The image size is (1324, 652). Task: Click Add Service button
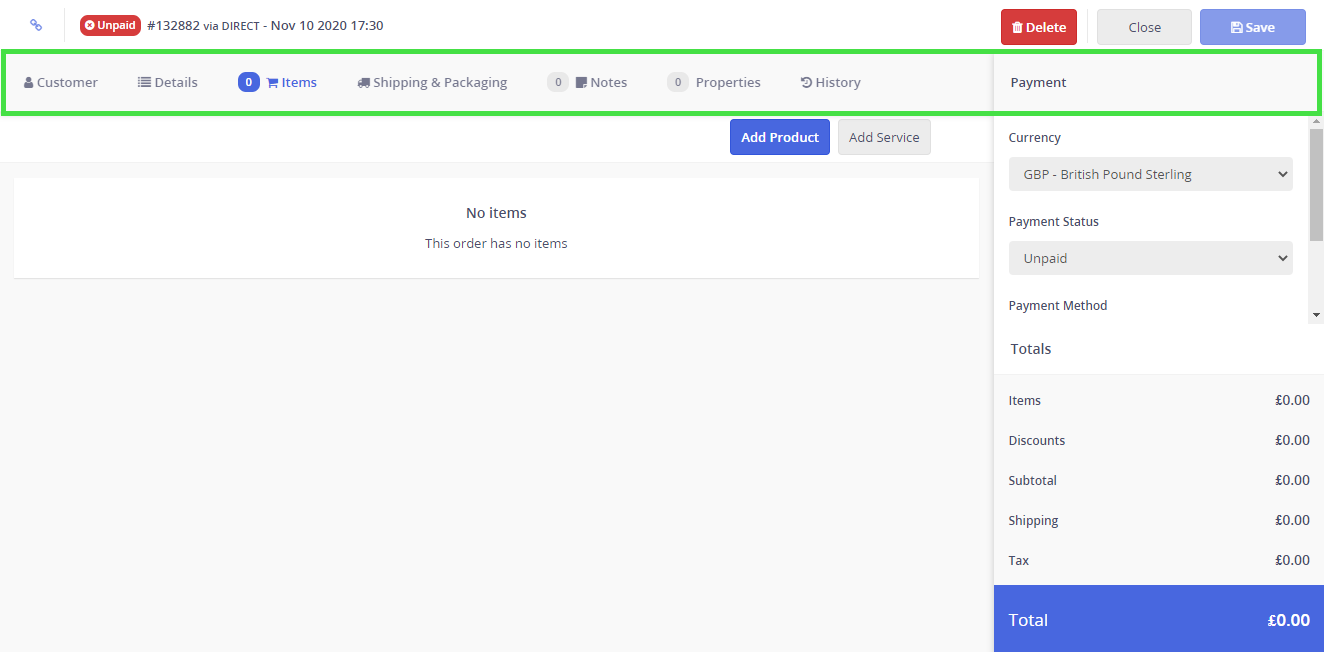tap(884, 137)
